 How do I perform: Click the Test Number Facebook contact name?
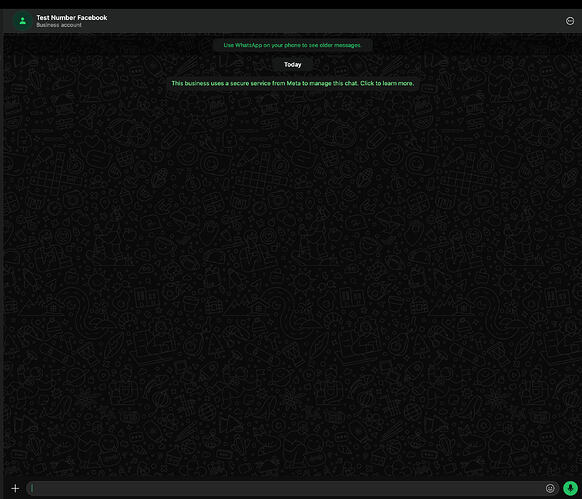pos(72,17)
